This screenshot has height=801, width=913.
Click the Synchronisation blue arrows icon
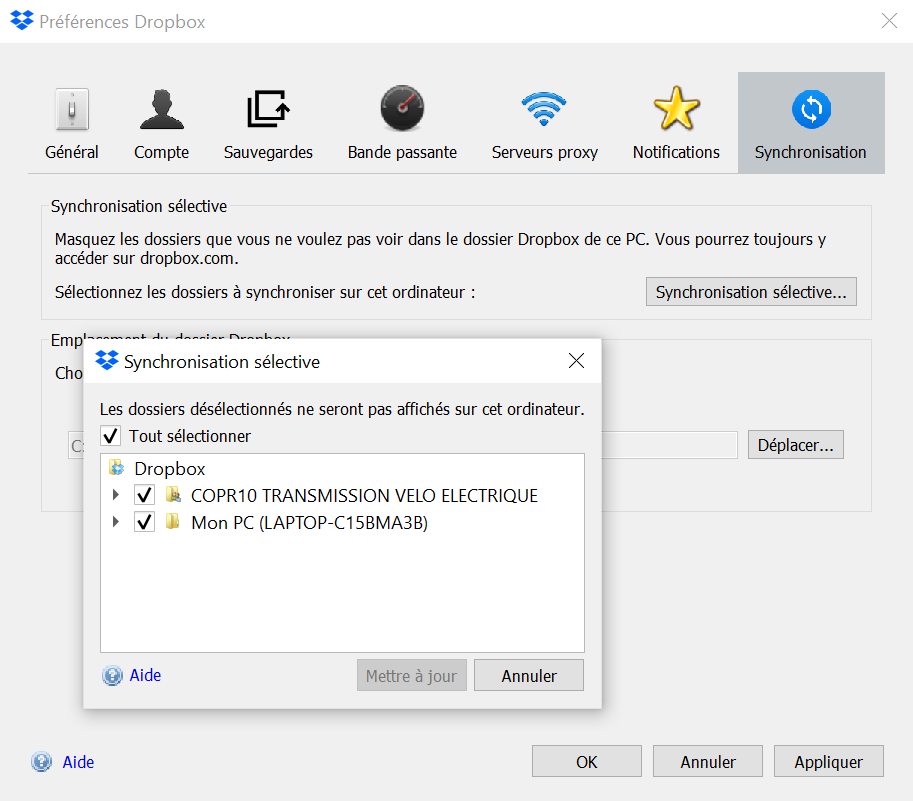(810, 109)
